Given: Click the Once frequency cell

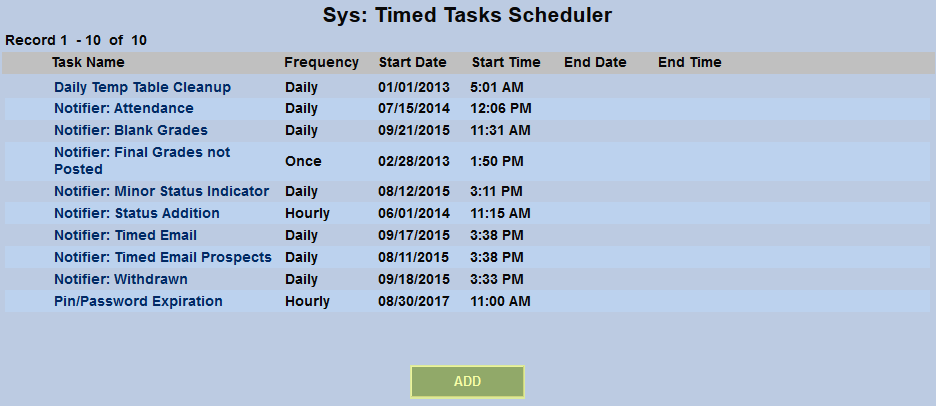Looking at the screenshot, I should point(302,161).
